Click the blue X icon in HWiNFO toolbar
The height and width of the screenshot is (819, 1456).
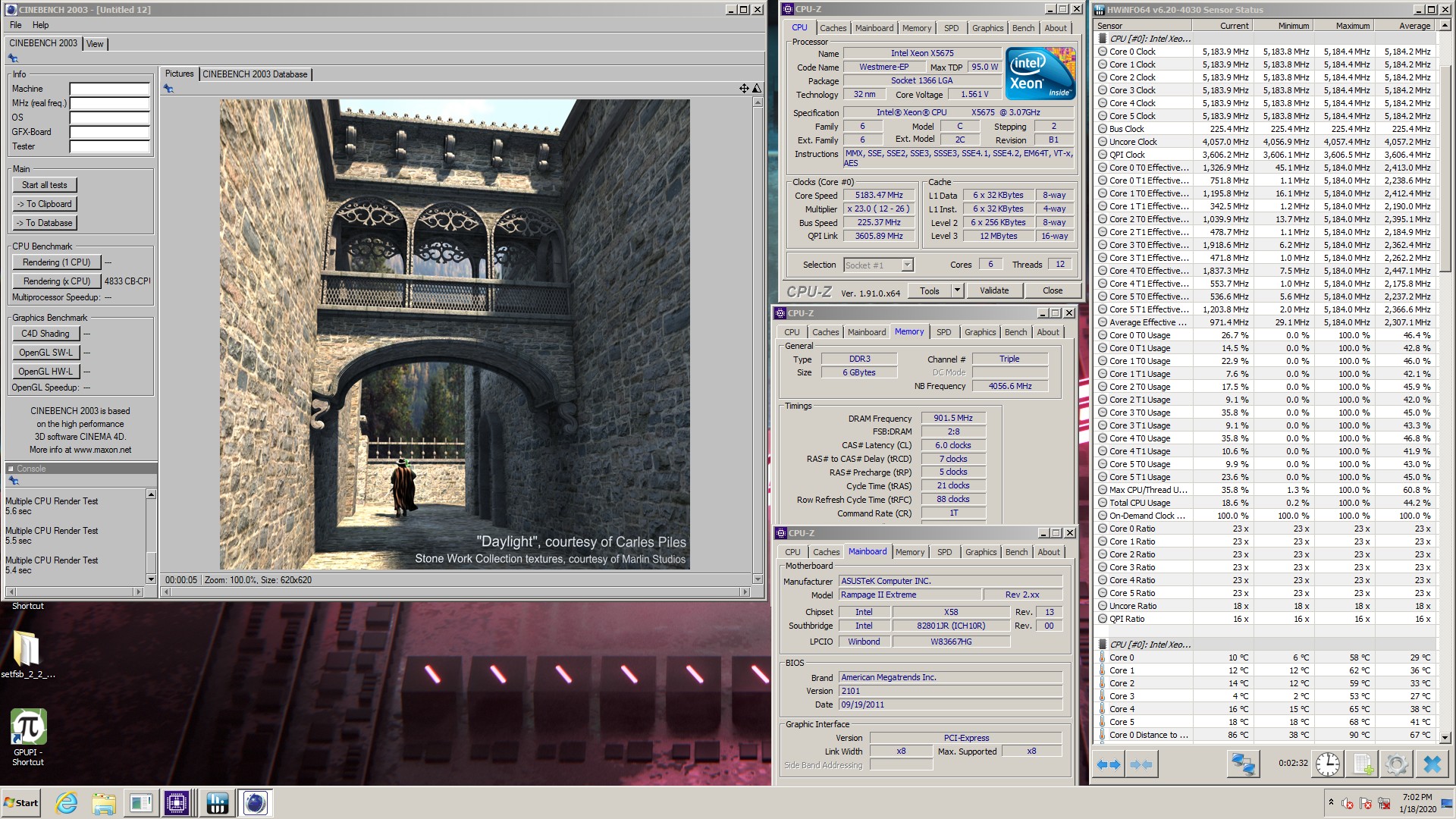coord(1432,764)
